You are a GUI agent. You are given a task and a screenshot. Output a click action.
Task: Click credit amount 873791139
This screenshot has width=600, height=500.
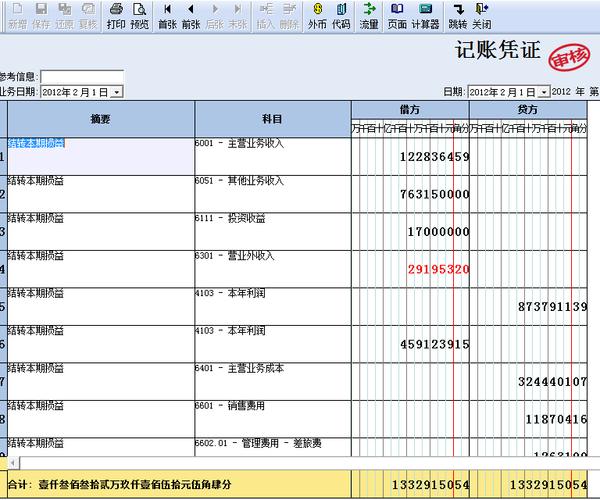click(x=553, y=307)
